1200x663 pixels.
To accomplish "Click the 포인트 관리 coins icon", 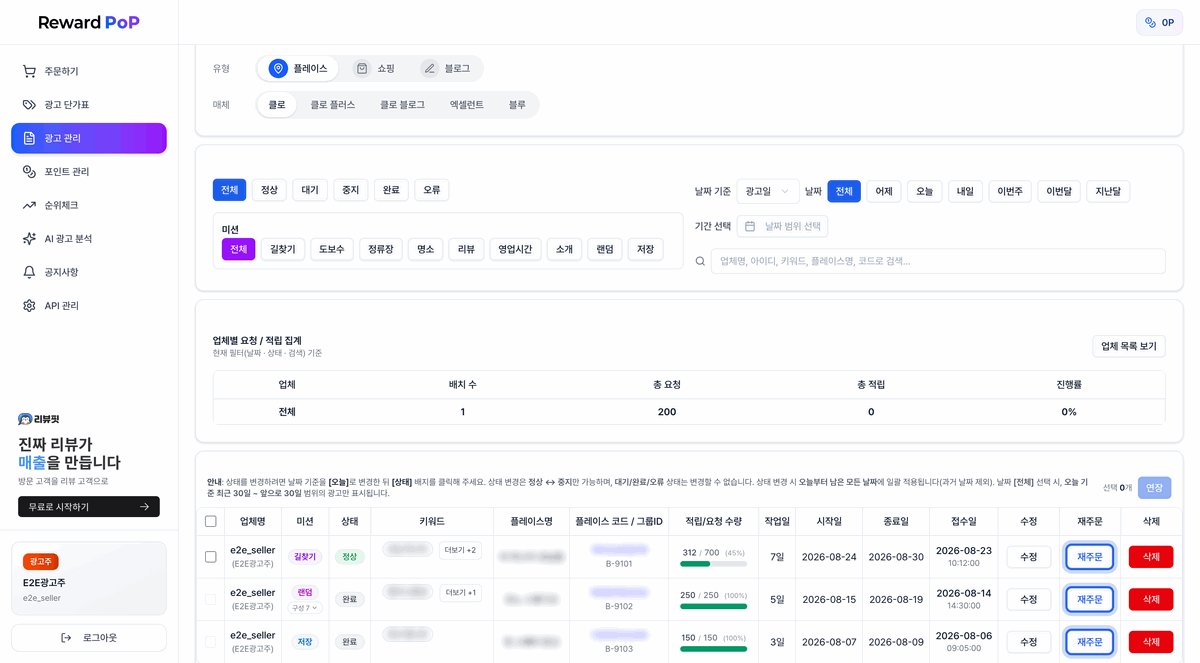I will coord(29,172).
